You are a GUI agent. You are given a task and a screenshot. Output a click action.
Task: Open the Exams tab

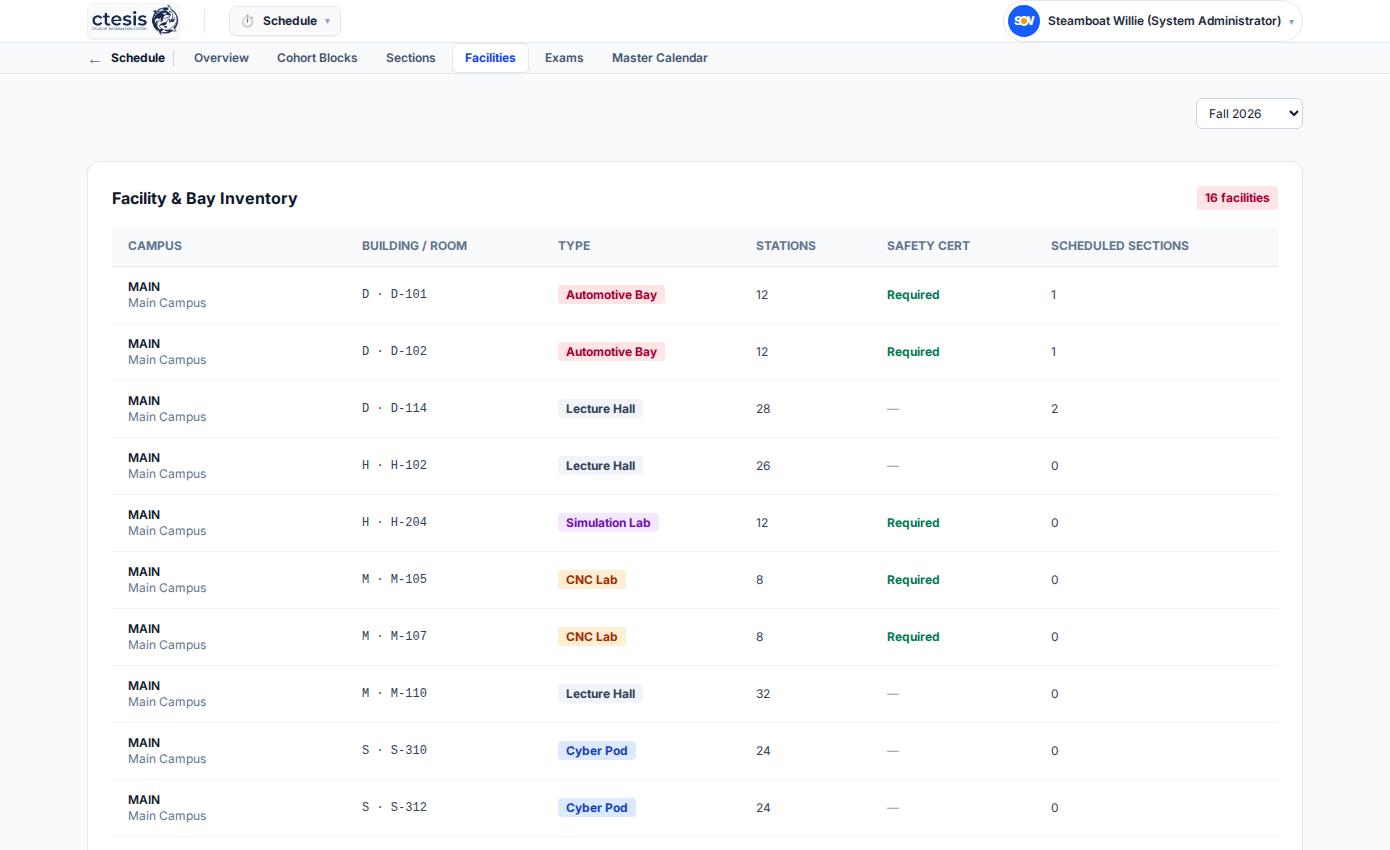(x=564, y=58)
